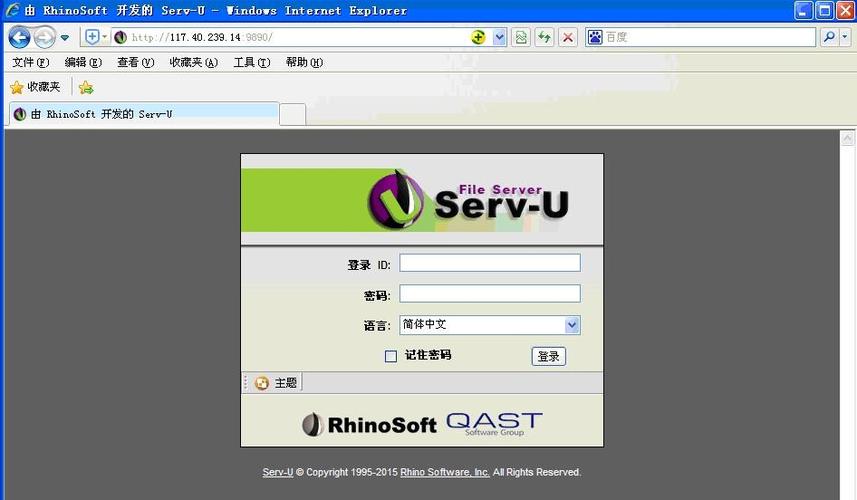Open the Rhino Software, Inc. link
857x500 pixels.
pos(444,472)
